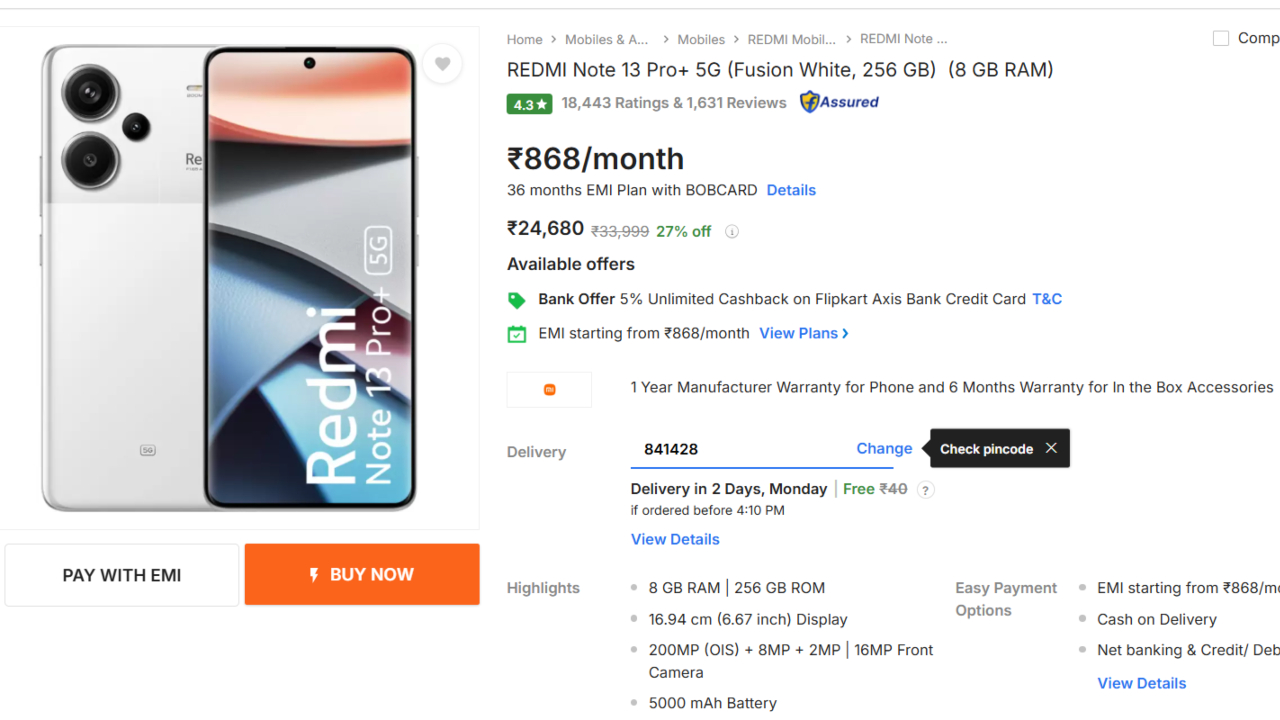
Task: Enable the Compare checkbox
Action: (x=1220, y=37)
